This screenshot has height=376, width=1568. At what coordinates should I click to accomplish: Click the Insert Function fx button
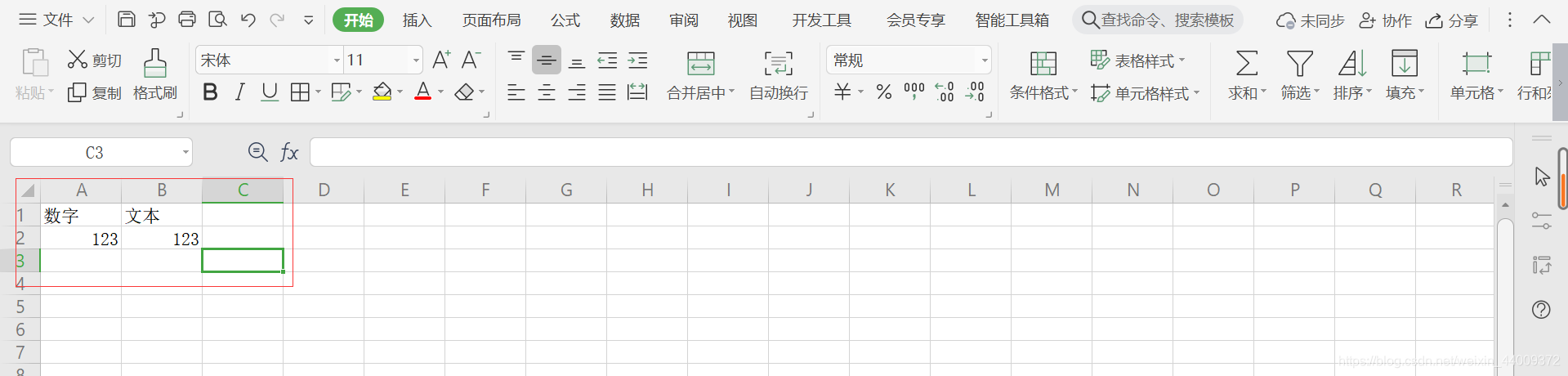[289, 152]
